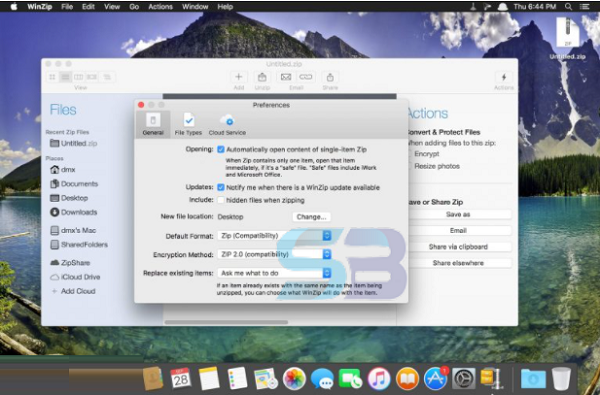Open Calendar from the Dock
600x395 pixels.
click(x=181, y=379)
